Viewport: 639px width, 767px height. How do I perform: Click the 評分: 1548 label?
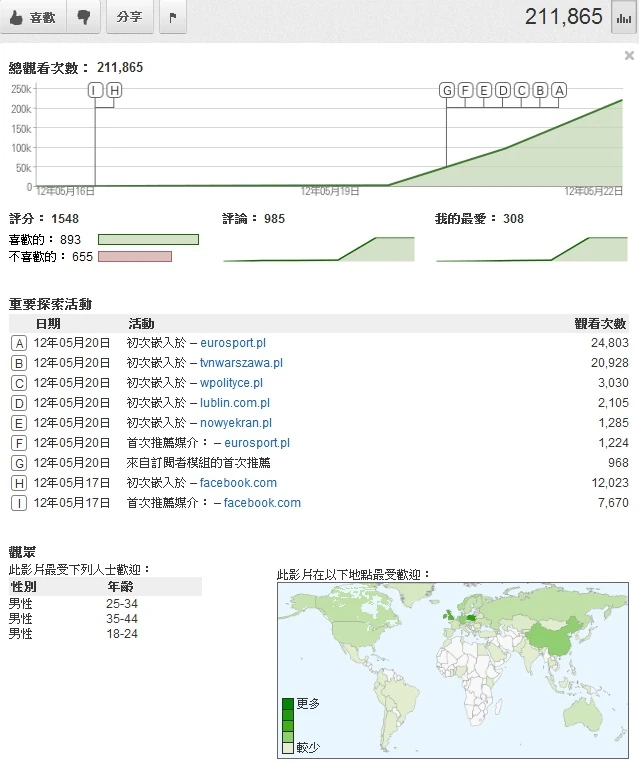click(44, 219)
